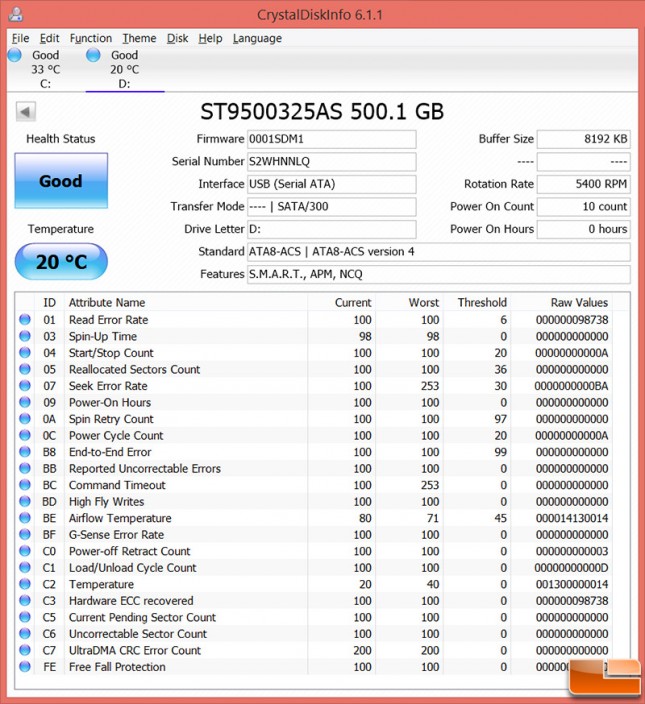Click the Interface field USB (Serial ATA)

(331, 184)
